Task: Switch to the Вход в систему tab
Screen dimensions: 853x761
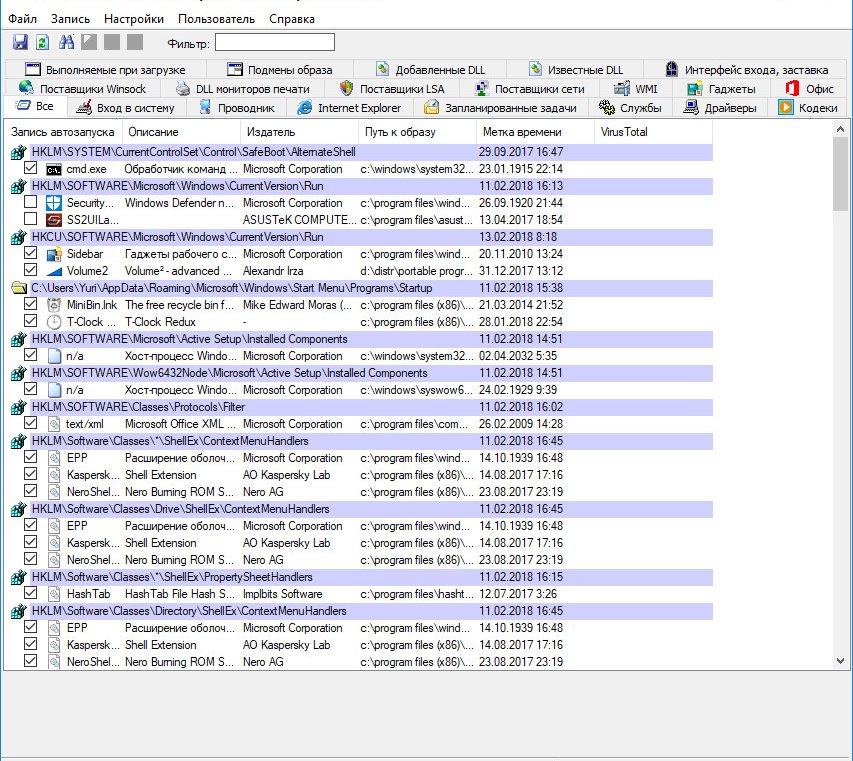Action: point(126,108)
